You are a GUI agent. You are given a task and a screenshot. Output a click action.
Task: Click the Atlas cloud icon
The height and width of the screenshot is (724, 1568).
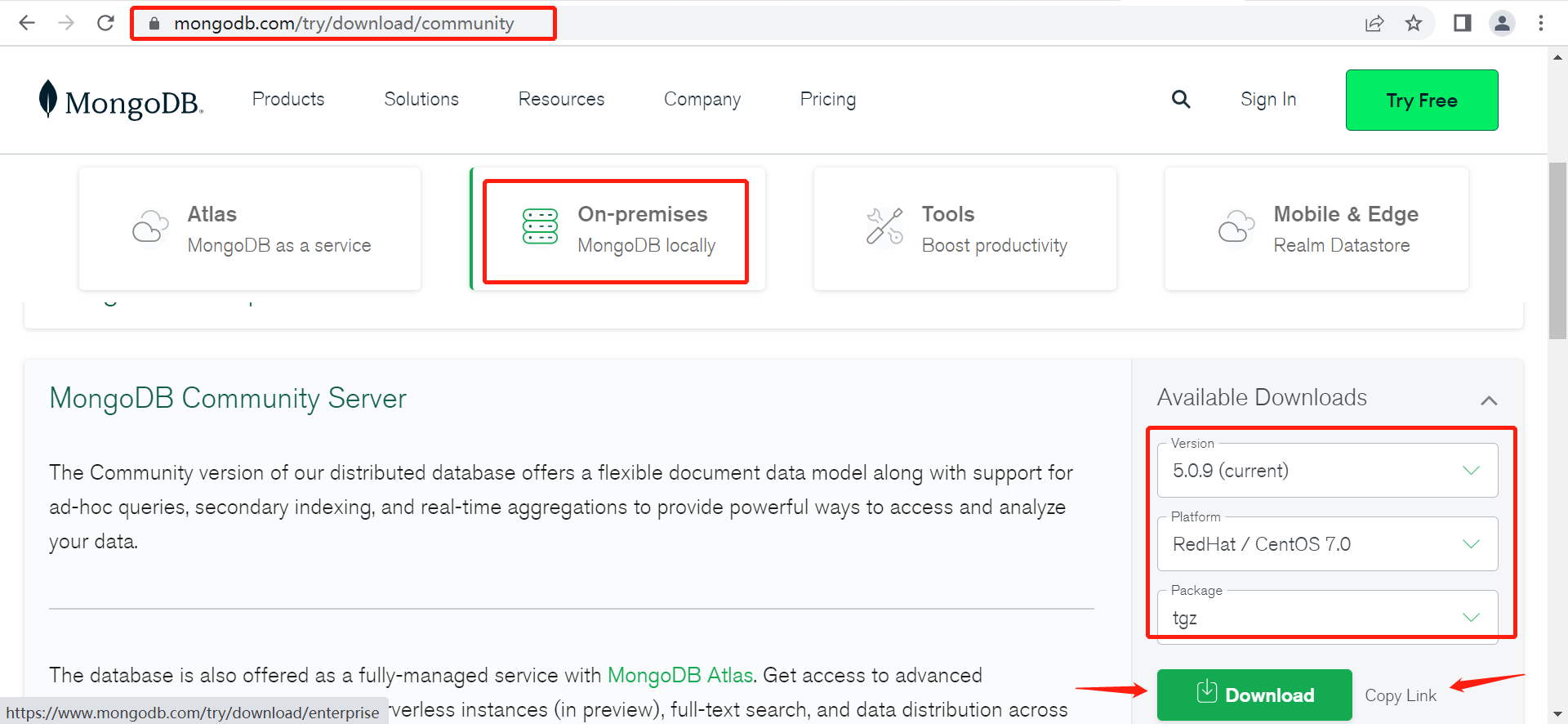[x=150, y=226]
